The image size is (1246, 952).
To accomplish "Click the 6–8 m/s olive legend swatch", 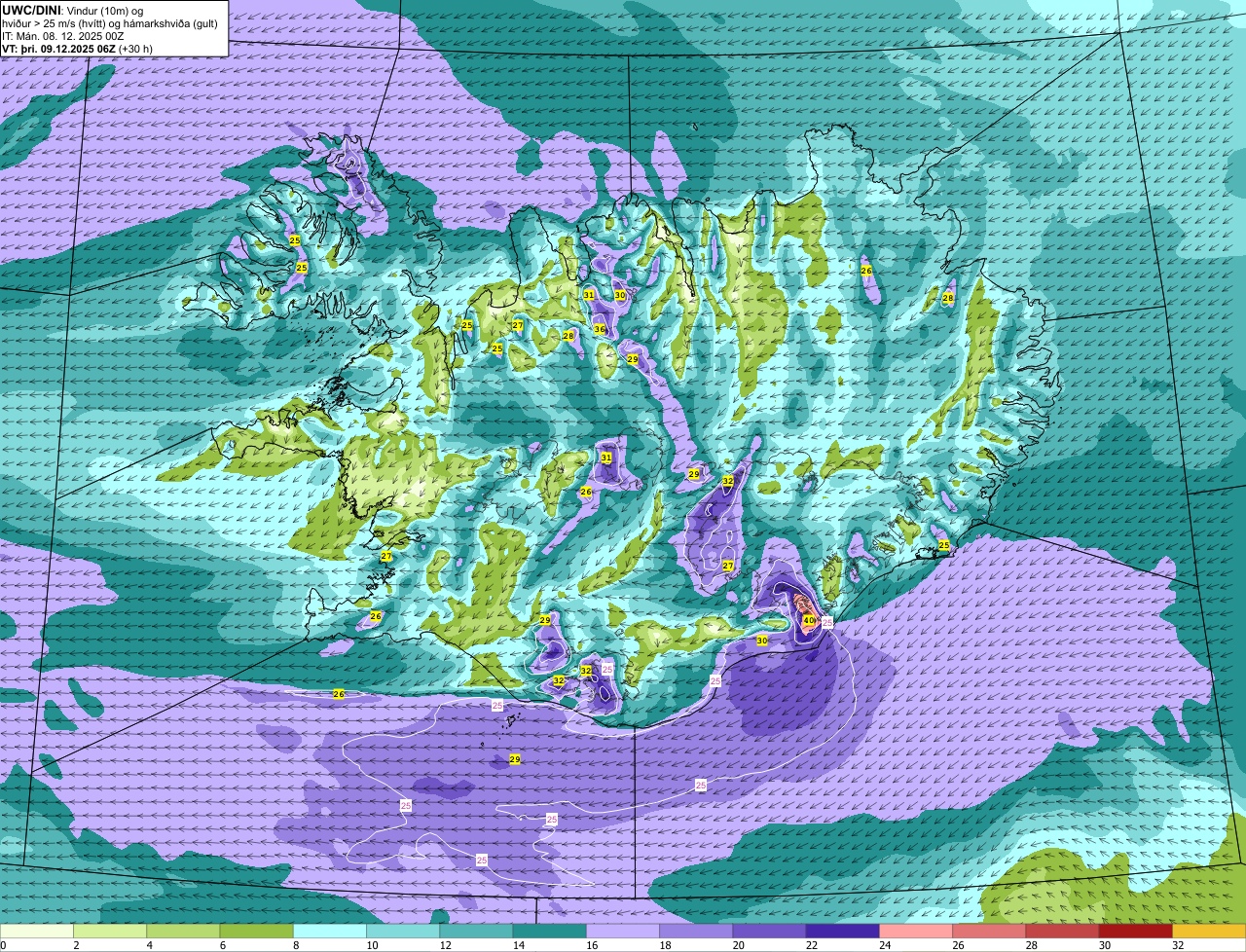I will pyautogui.click(x=257, y=931).
